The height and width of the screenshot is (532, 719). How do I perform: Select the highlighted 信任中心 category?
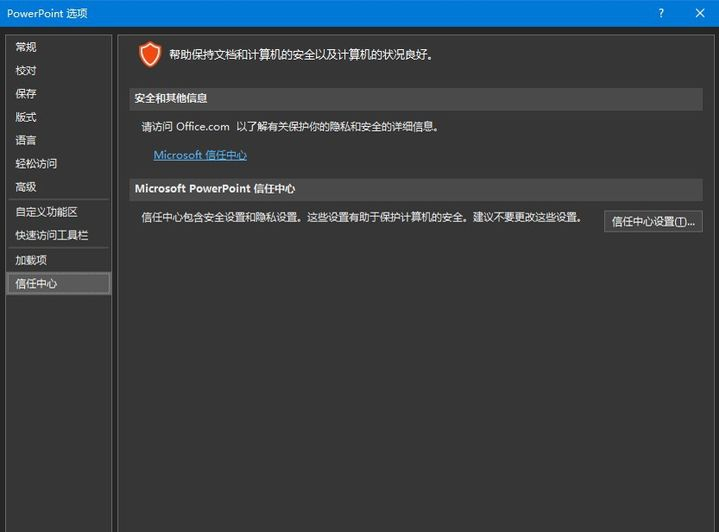coord(59,283)
